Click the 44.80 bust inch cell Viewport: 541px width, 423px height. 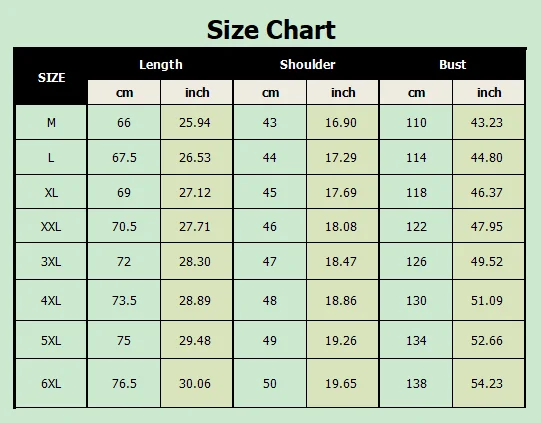pos(489,157)
